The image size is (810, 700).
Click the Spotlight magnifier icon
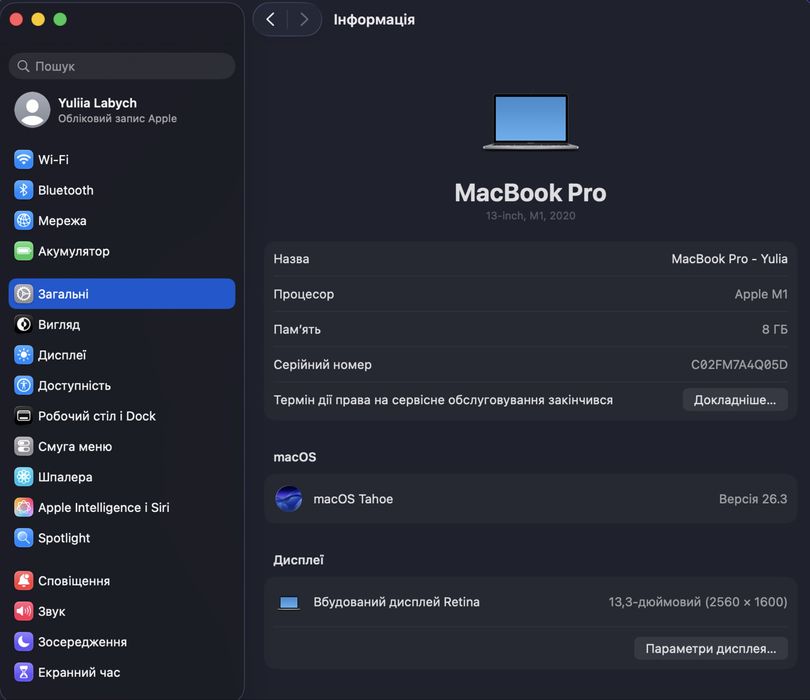(23, 538)
